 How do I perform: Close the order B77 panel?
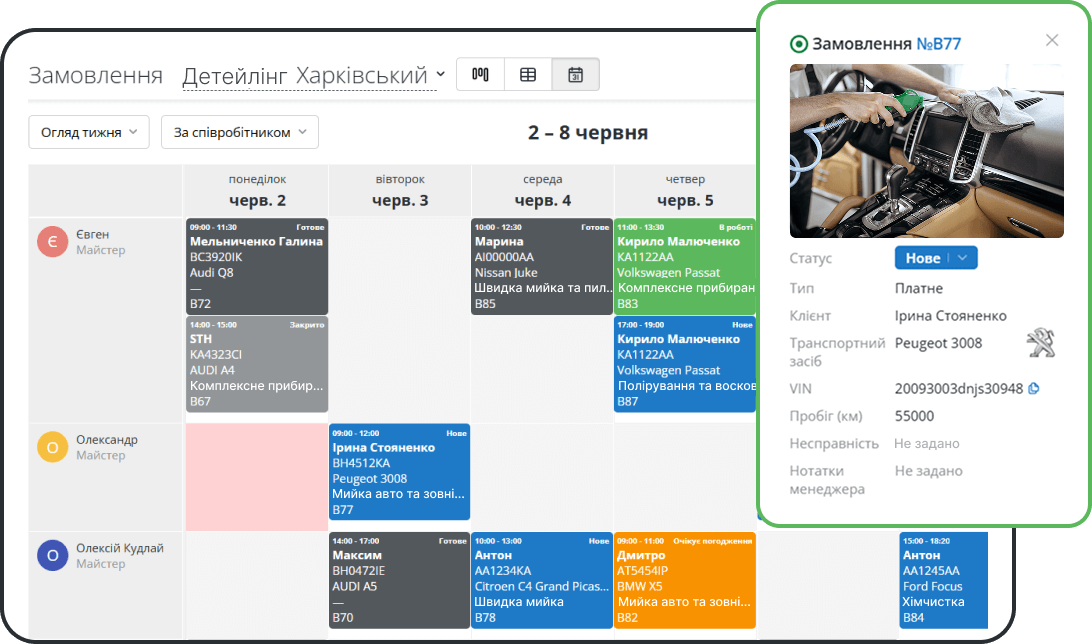tap(1051, 40)
